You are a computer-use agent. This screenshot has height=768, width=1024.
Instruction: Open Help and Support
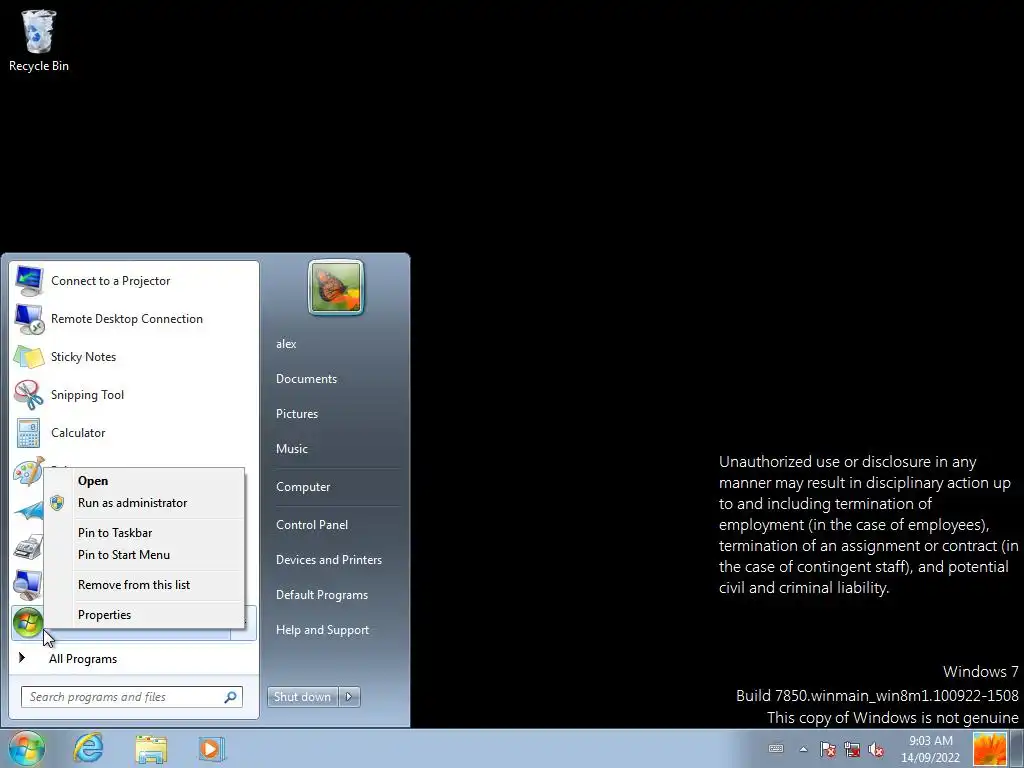pos(323,630)
